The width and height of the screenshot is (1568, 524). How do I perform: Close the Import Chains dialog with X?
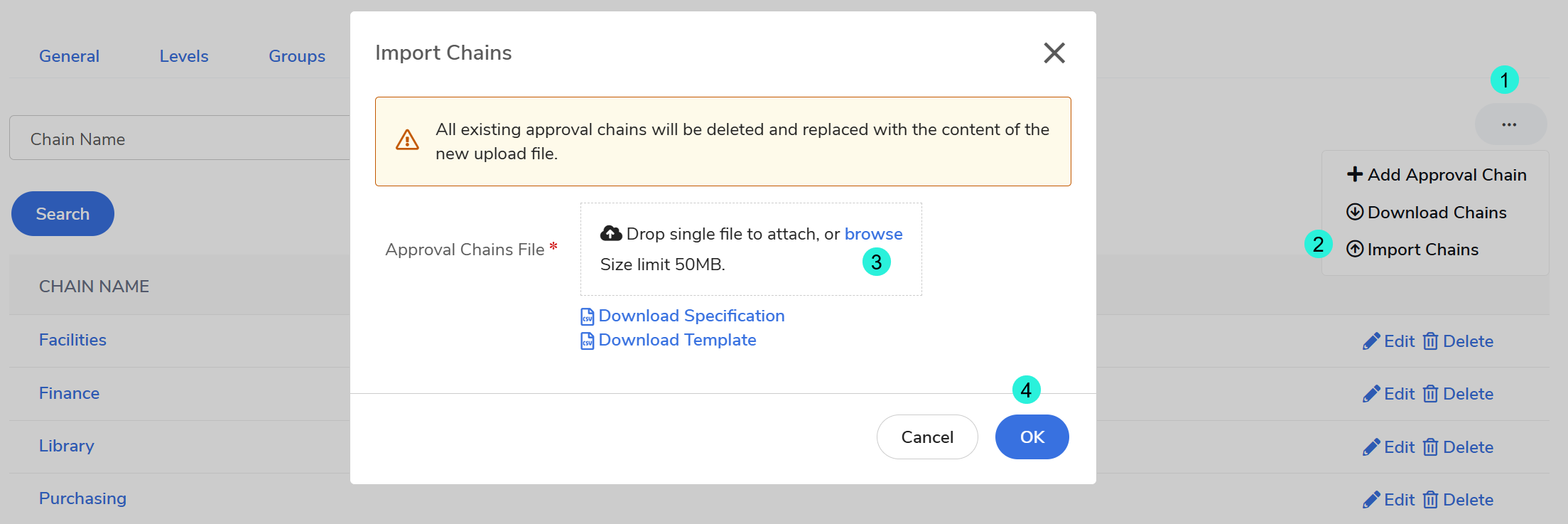coord(1054,53)
